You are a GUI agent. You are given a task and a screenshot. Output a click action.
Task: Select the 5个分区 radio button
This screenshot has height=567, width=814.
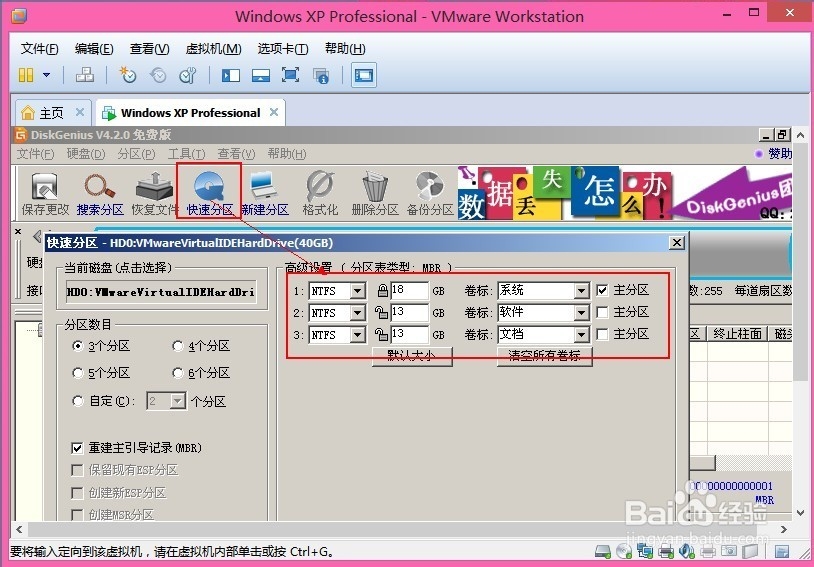coord(78,373)
